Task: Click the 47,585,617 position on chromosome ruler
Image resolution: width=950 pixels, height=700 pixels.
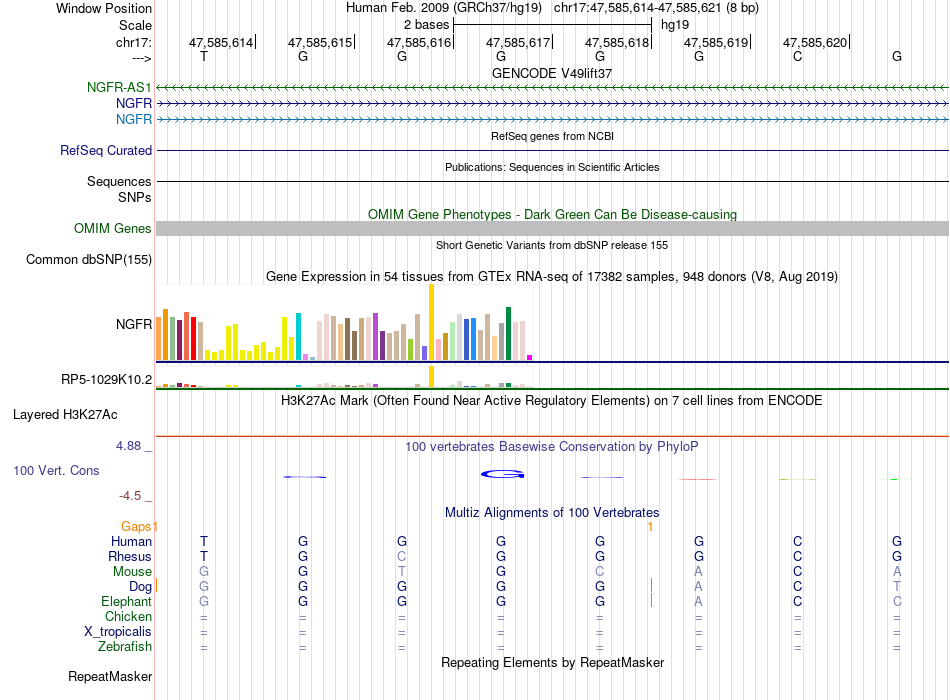Action: [x=518, y=42]
